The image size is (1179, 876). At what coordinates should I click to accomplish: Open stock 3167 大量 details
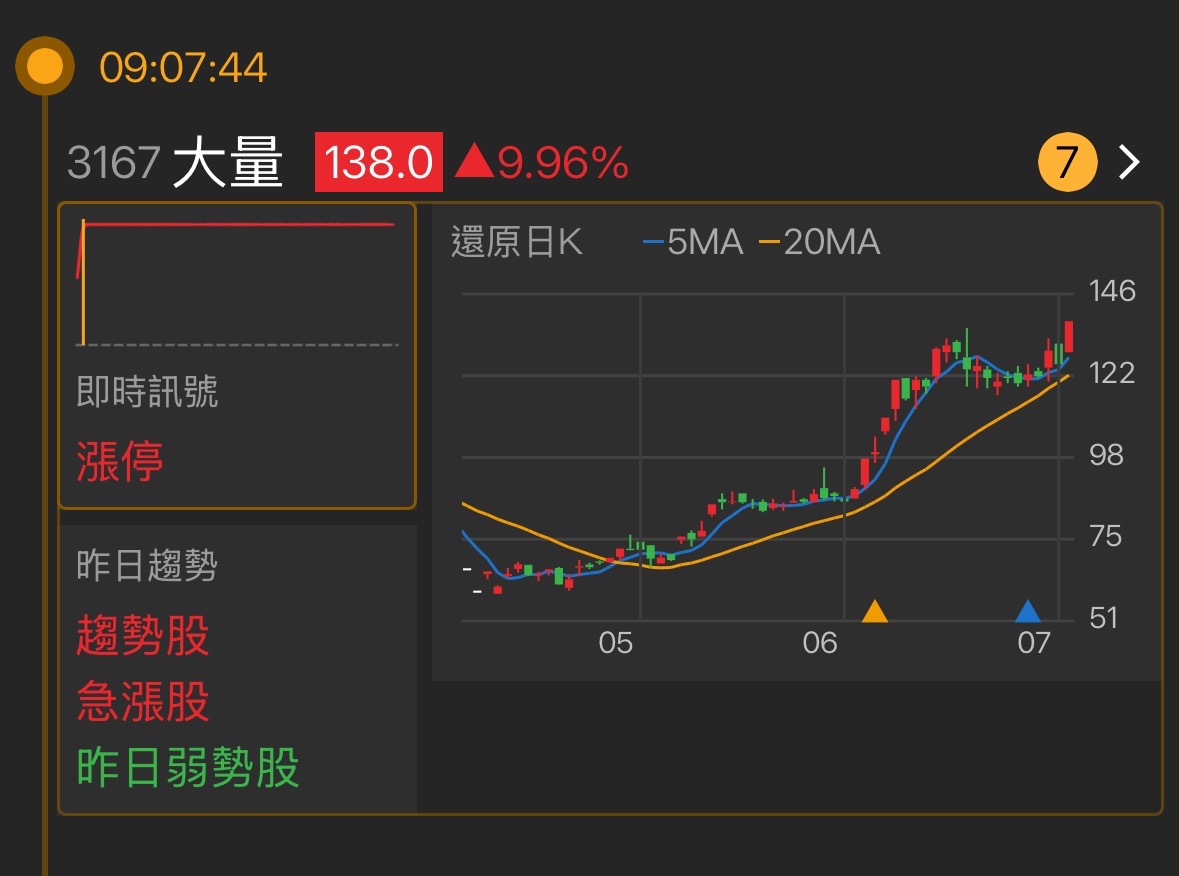coord(176,162)
